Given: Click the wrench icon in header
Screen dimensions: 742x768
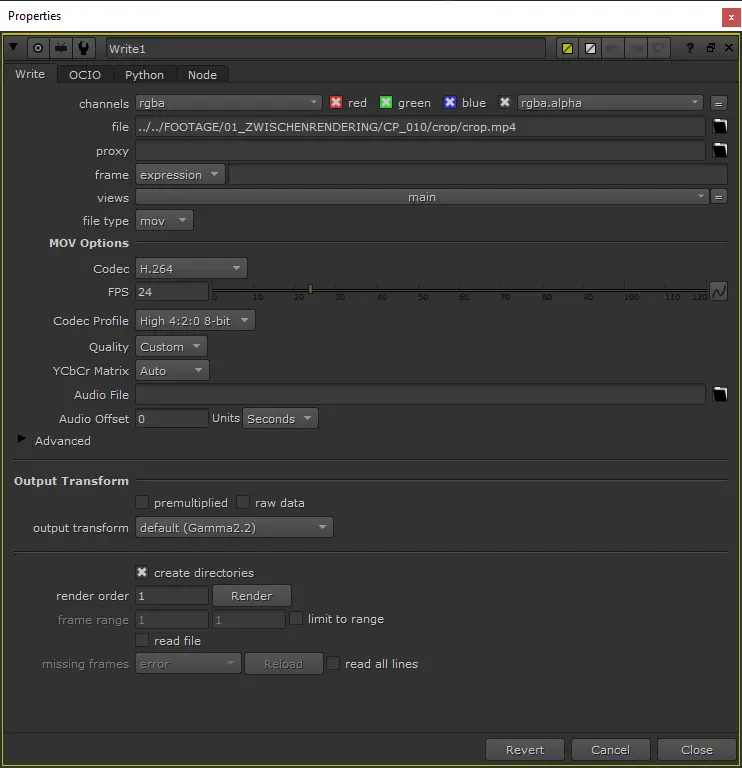Looking at the screenshot, I should [85, 48].
